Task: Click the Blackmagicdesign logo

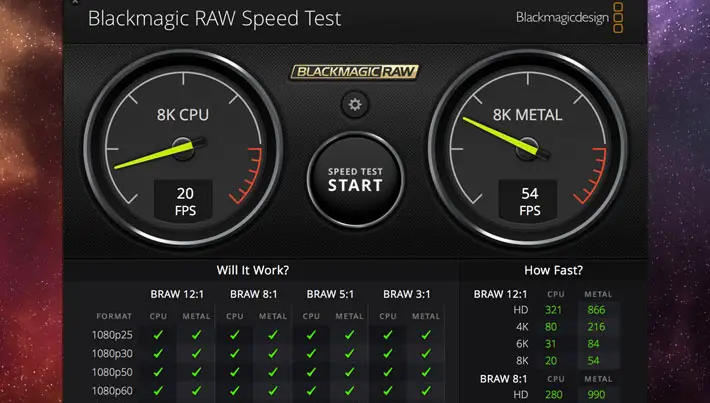Action: (x=570, y=18)
